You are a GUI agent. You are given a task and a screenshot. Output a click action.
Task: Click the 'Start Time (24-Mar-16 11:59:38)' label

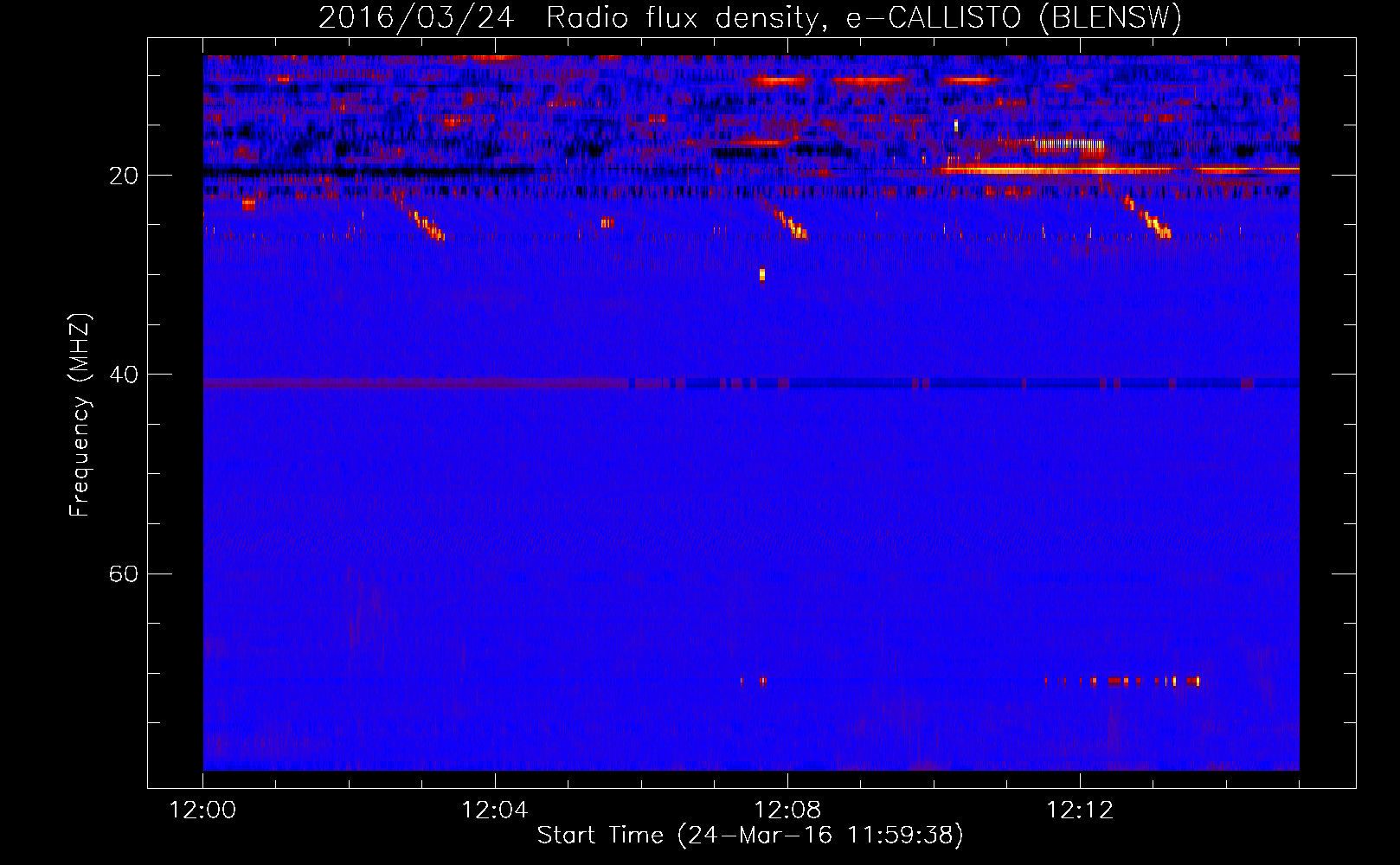pos(750,836)
